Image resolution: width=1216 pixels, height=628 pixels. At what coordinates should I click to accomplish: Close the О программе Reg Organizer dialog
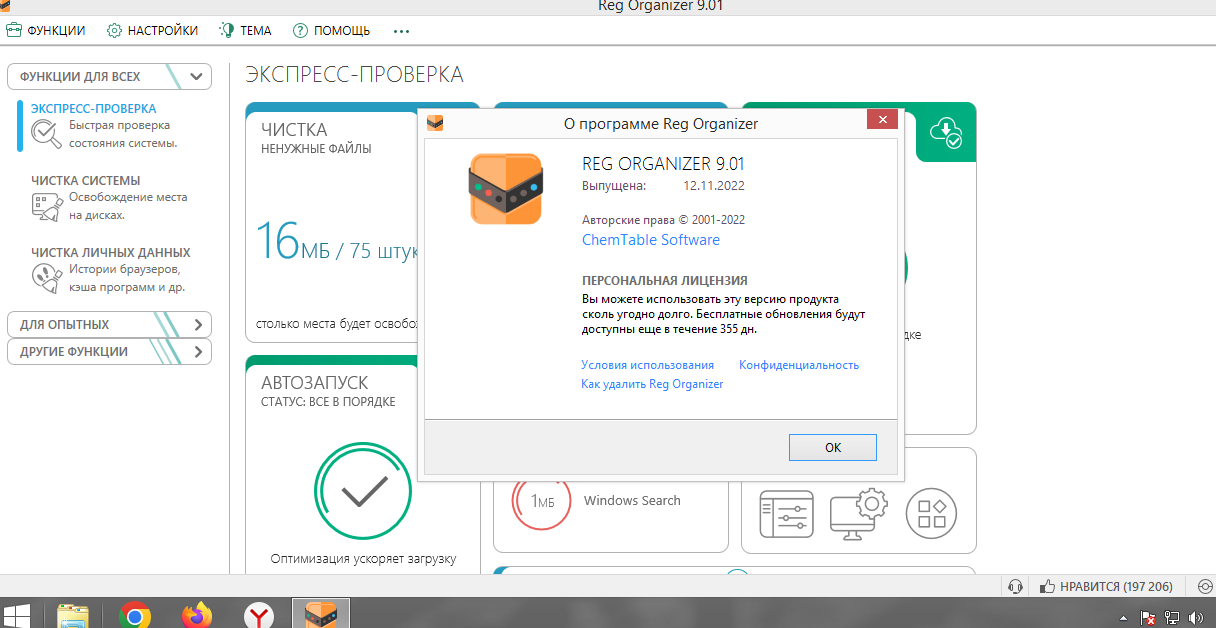point(881,121)
